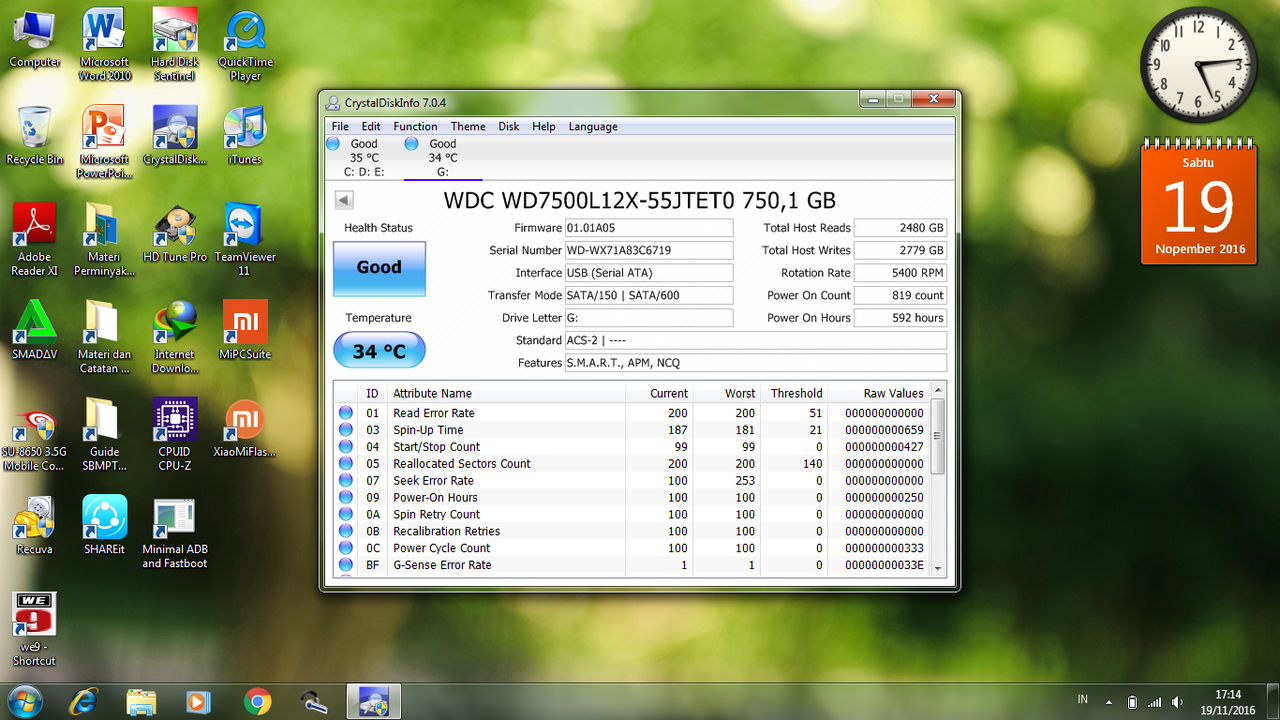Open CrystalDiskInfo desktop shortcut
The height and width of the screenshot is (720, 1280).
coord(175,136)
